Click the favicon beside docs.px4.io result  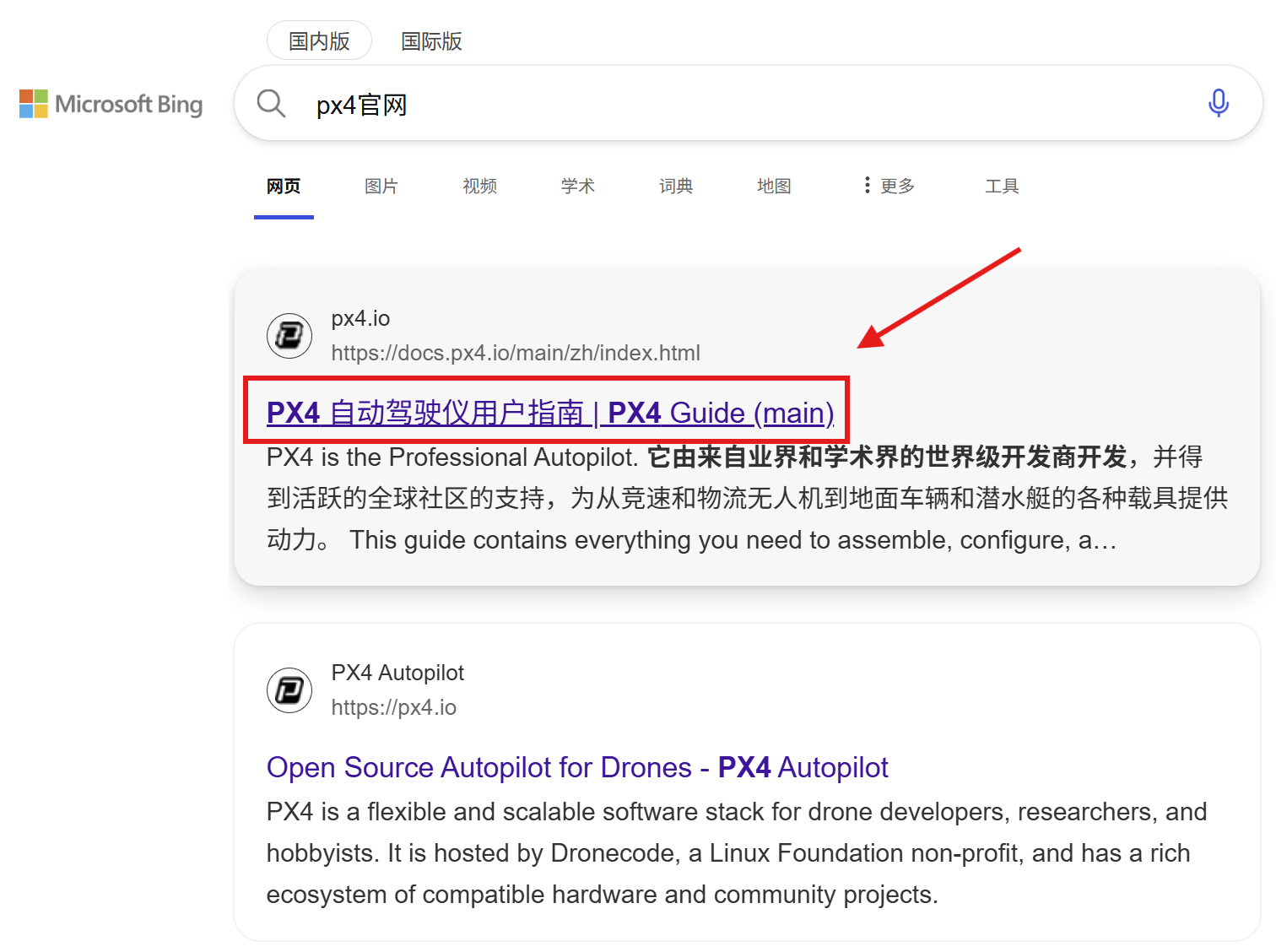289,336
